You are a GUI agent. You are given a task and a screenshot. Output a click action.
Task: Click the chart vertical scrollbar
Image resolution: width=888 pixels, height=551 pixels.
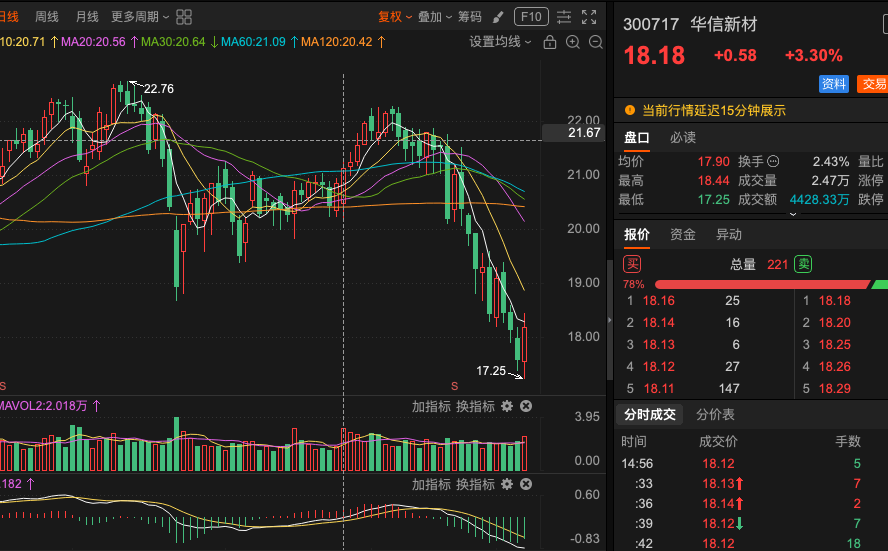click(610, 320)
